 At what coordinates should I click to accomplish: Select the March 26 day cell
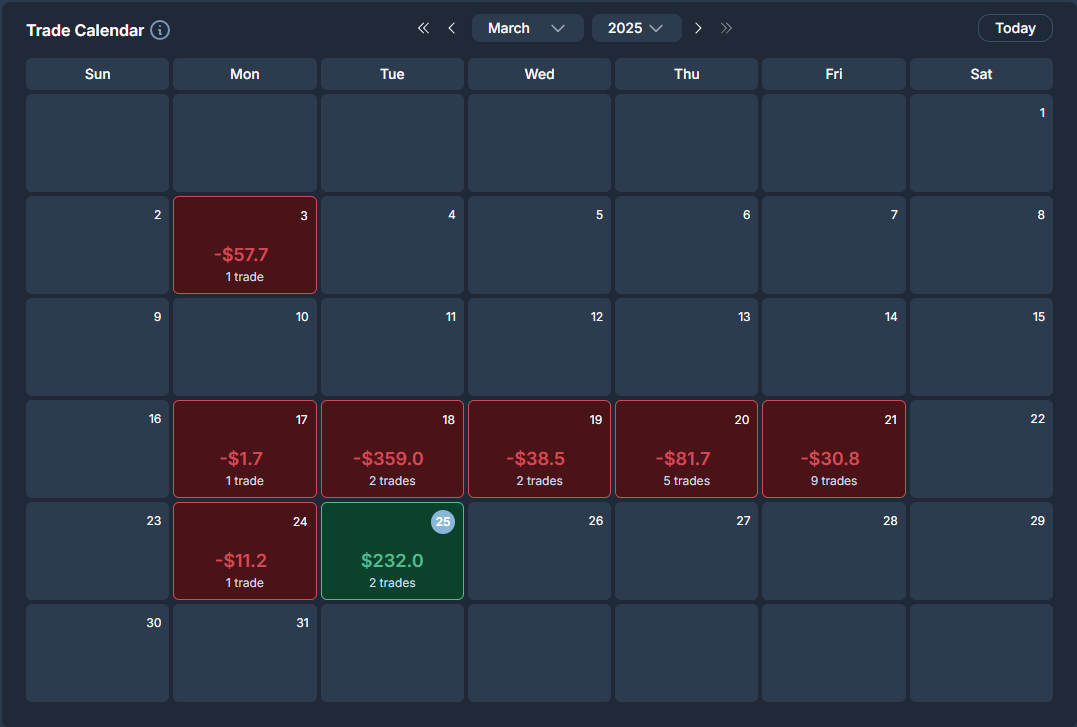[539, 551]
